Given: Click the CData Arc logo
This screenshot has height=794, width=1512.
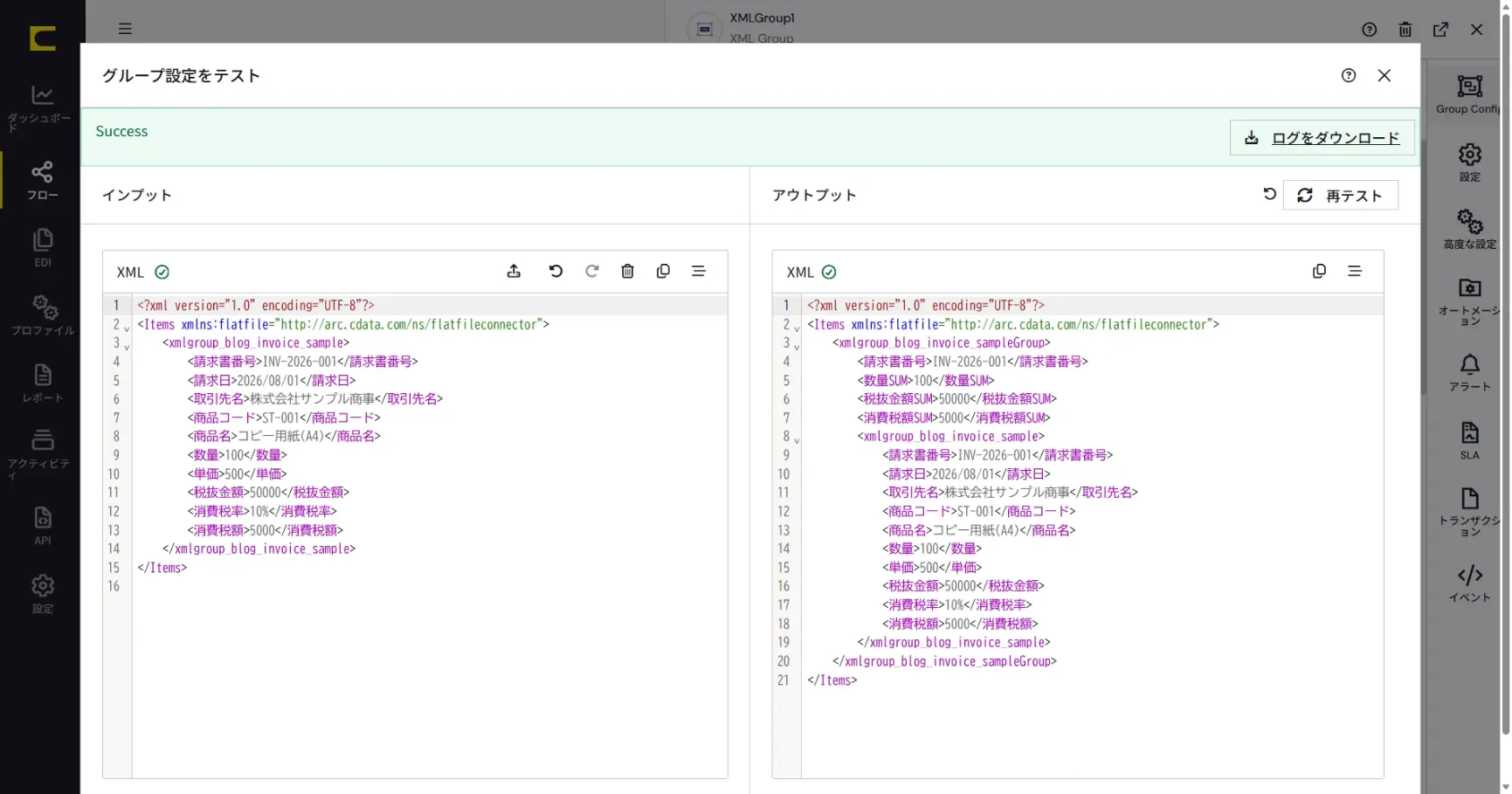Looking at the screenshot, I should (x=42, y=38).
